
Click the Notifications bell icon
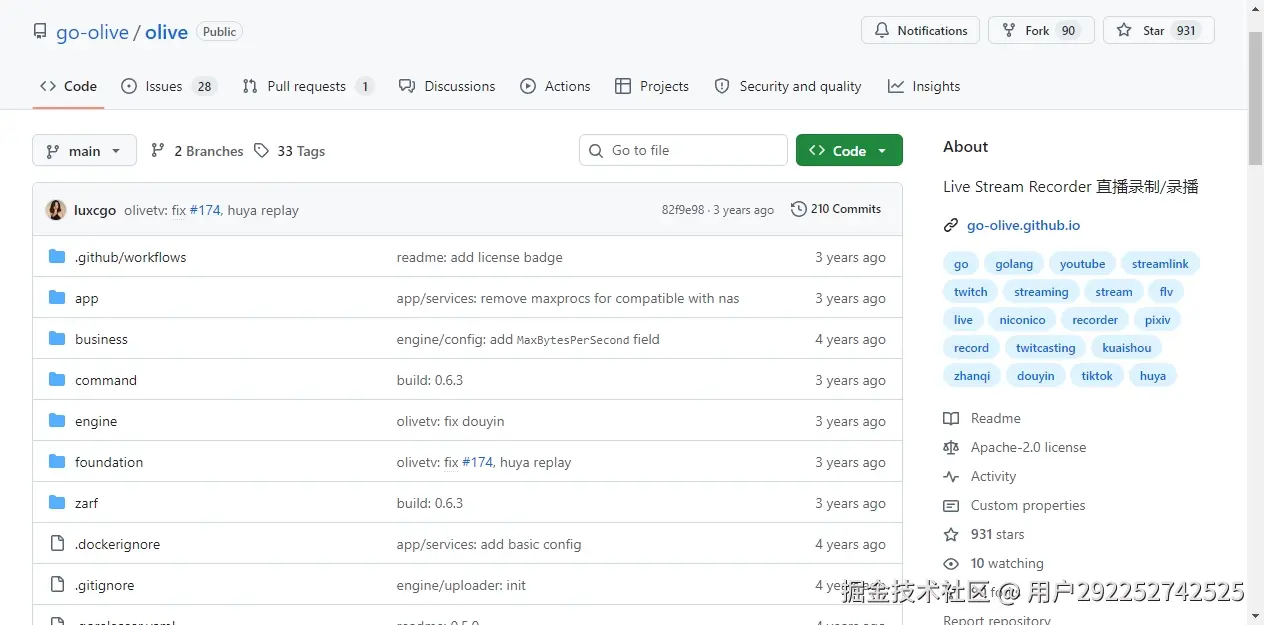(882, 31)
